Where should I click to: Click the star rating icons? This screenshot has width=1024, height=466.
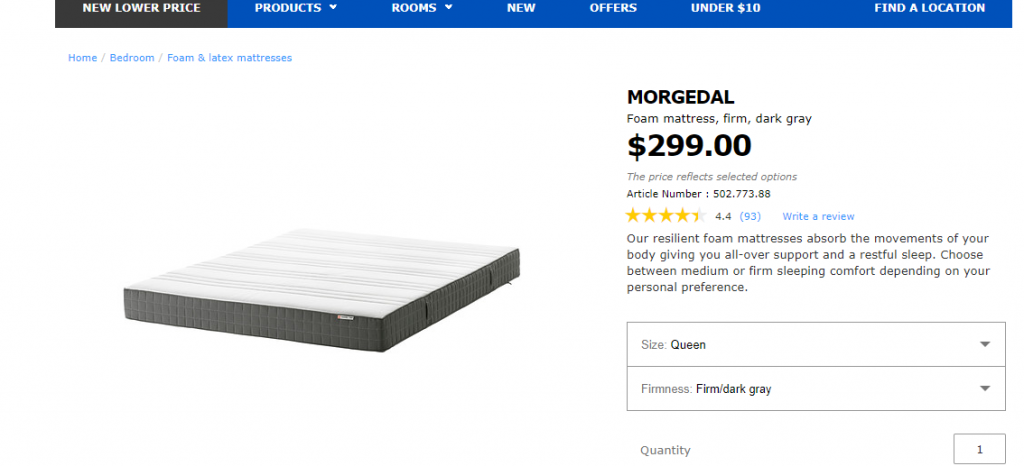[665, 216]
